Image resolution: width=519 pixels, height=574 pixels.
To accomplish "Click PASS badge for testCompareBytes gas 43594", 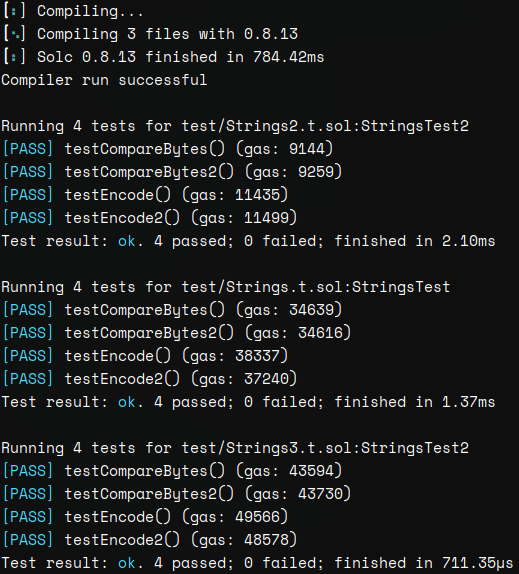I will 28,472.
